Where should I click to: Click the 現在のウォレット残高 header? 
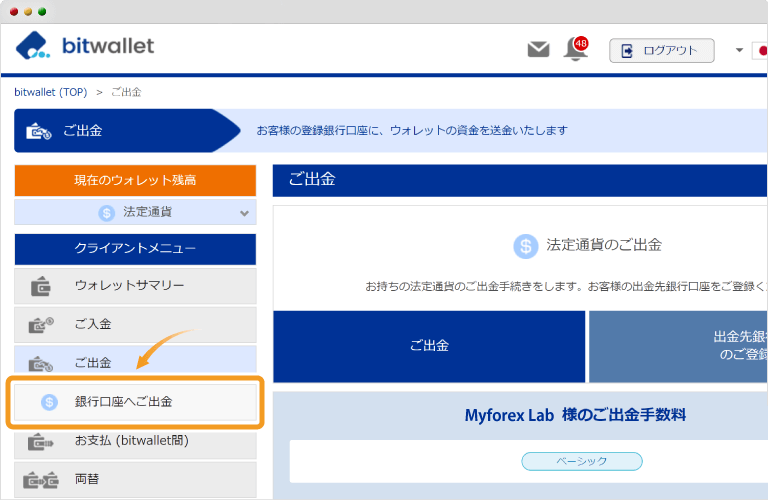click(135, 180)
